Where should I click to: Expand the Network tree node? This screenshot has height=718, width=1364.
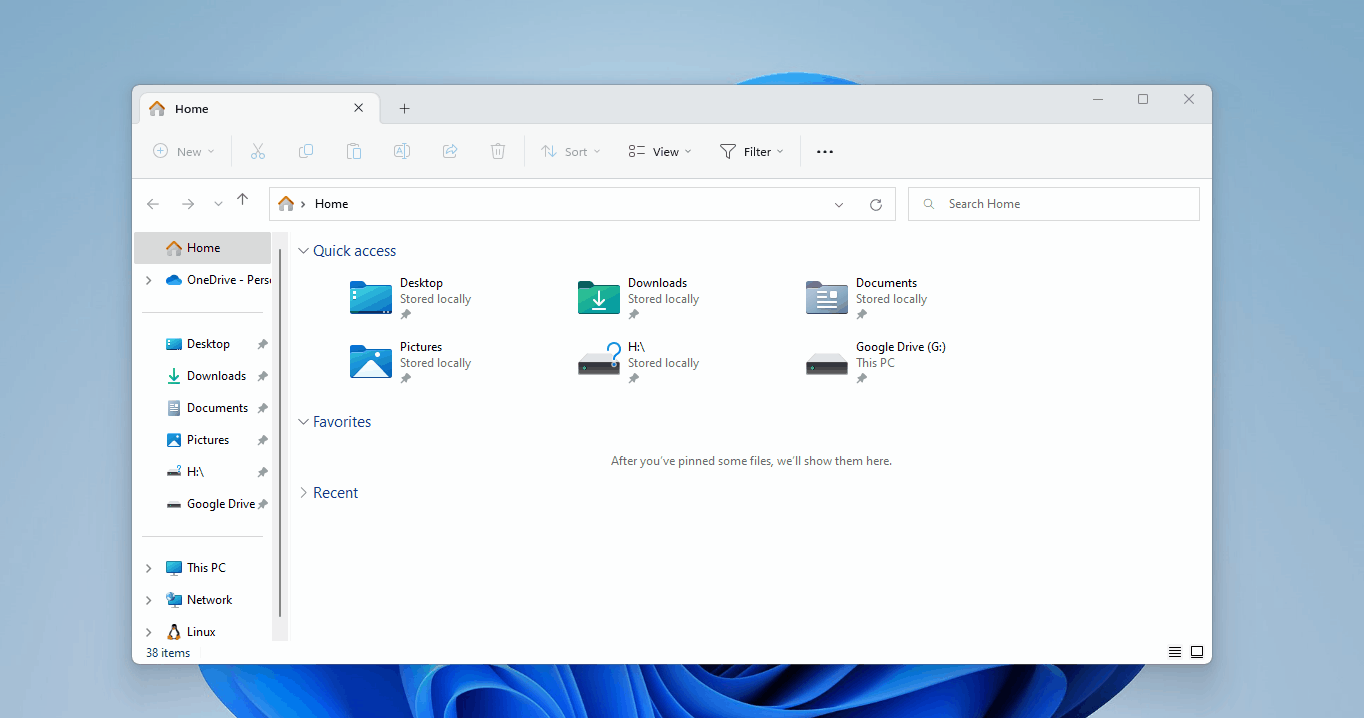pyautogui.click(x=149, y=600)
